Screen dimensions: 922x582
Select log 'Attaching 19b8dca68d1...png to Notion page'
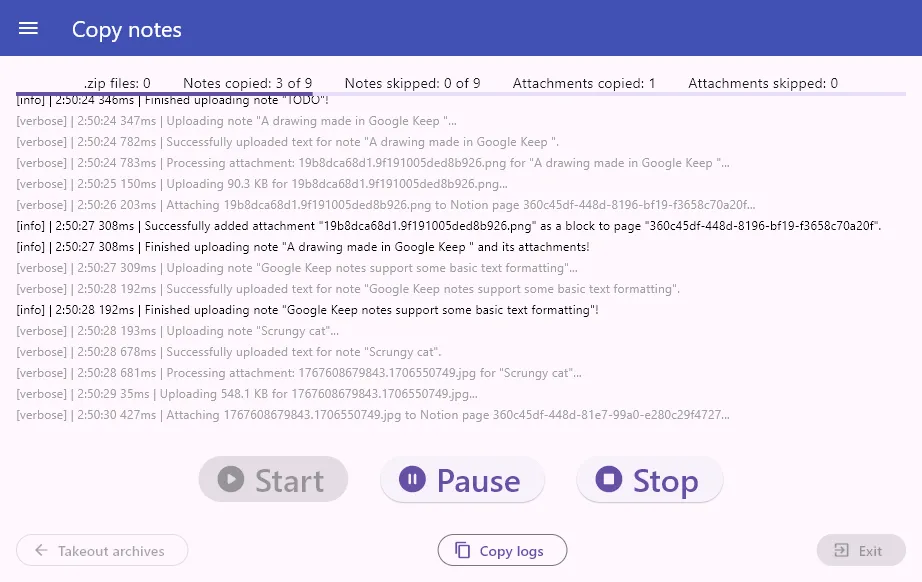point(386,205)
